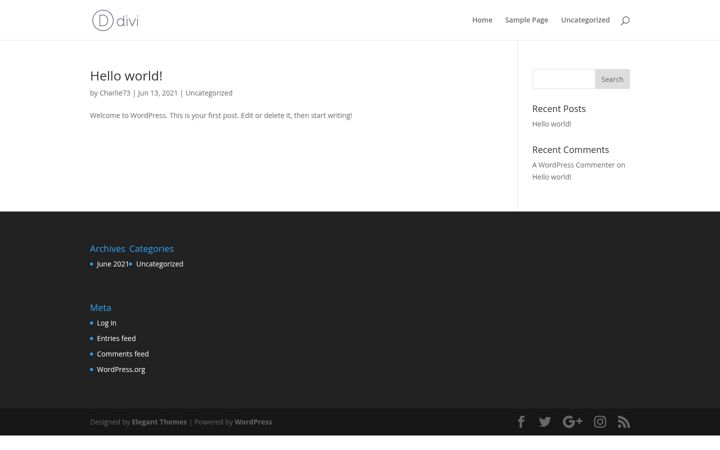
Task: Visit A WordPress Commenter link
Action: [573, 165]
